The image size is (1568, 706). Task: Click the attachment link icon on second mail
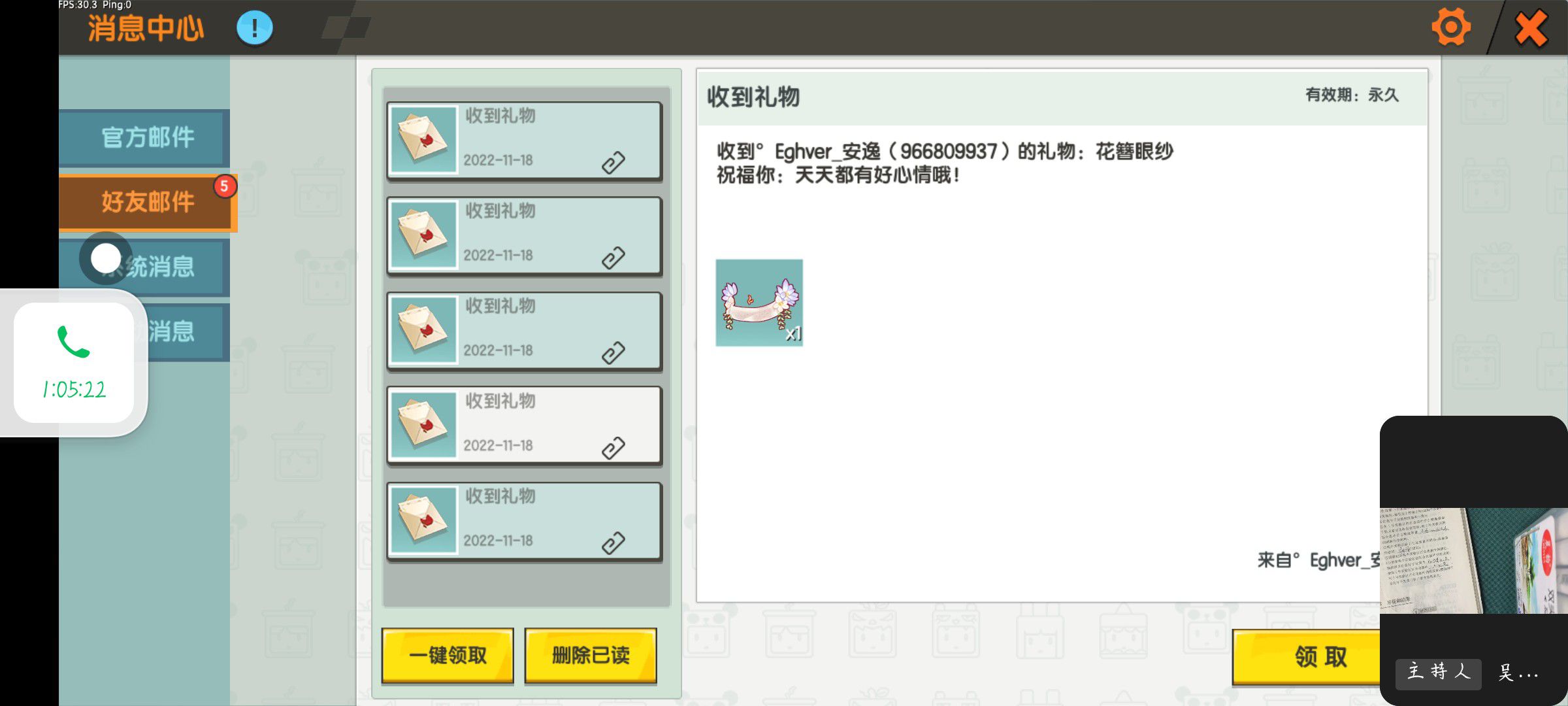(613, 258)
